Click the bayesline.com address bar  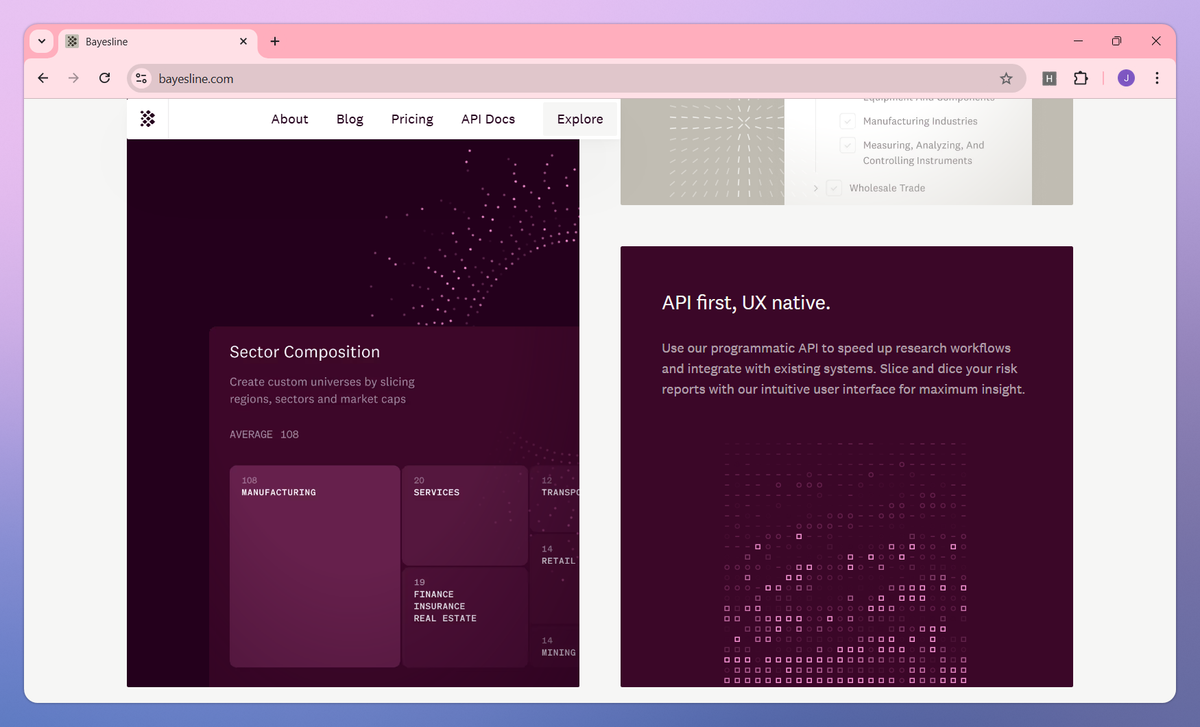pyautogui.click(x=575, y=78)
